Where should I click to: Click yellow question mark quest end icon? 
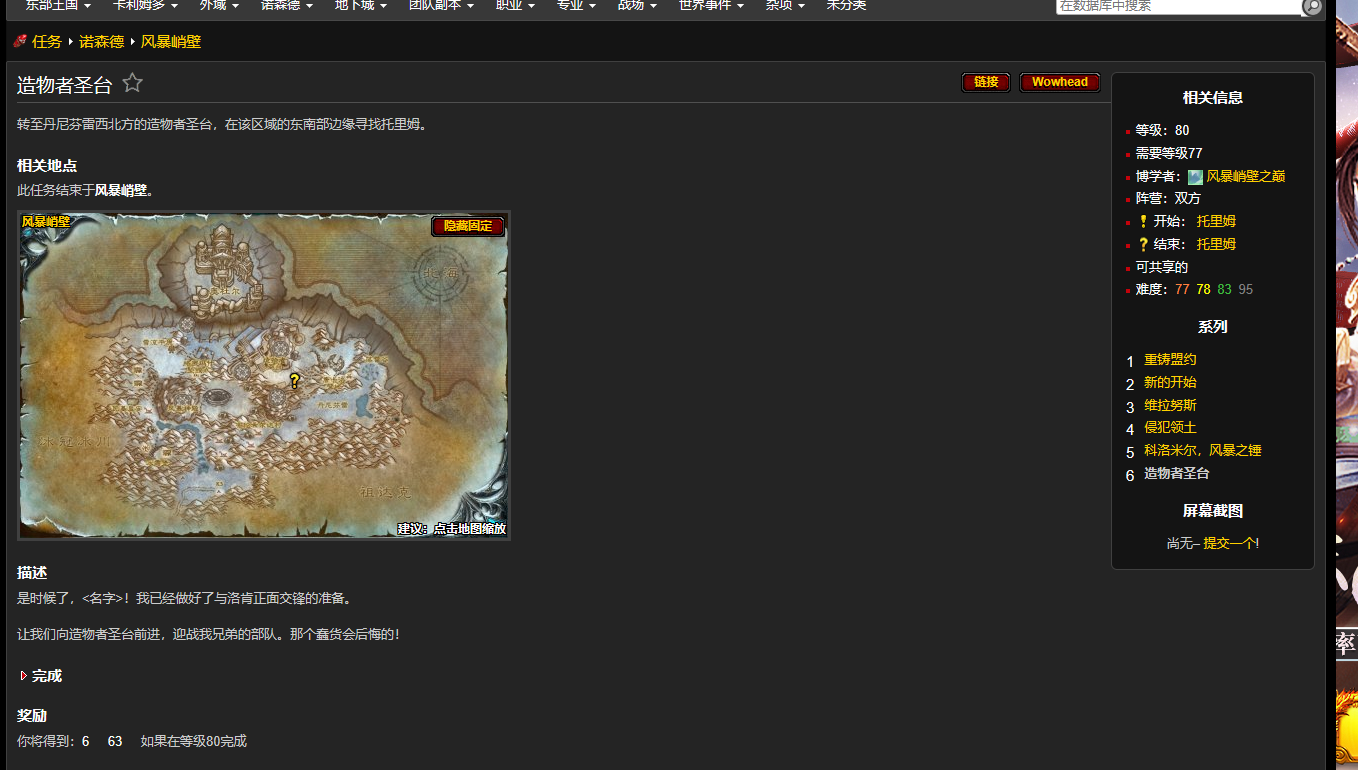tap(1143, 245)
